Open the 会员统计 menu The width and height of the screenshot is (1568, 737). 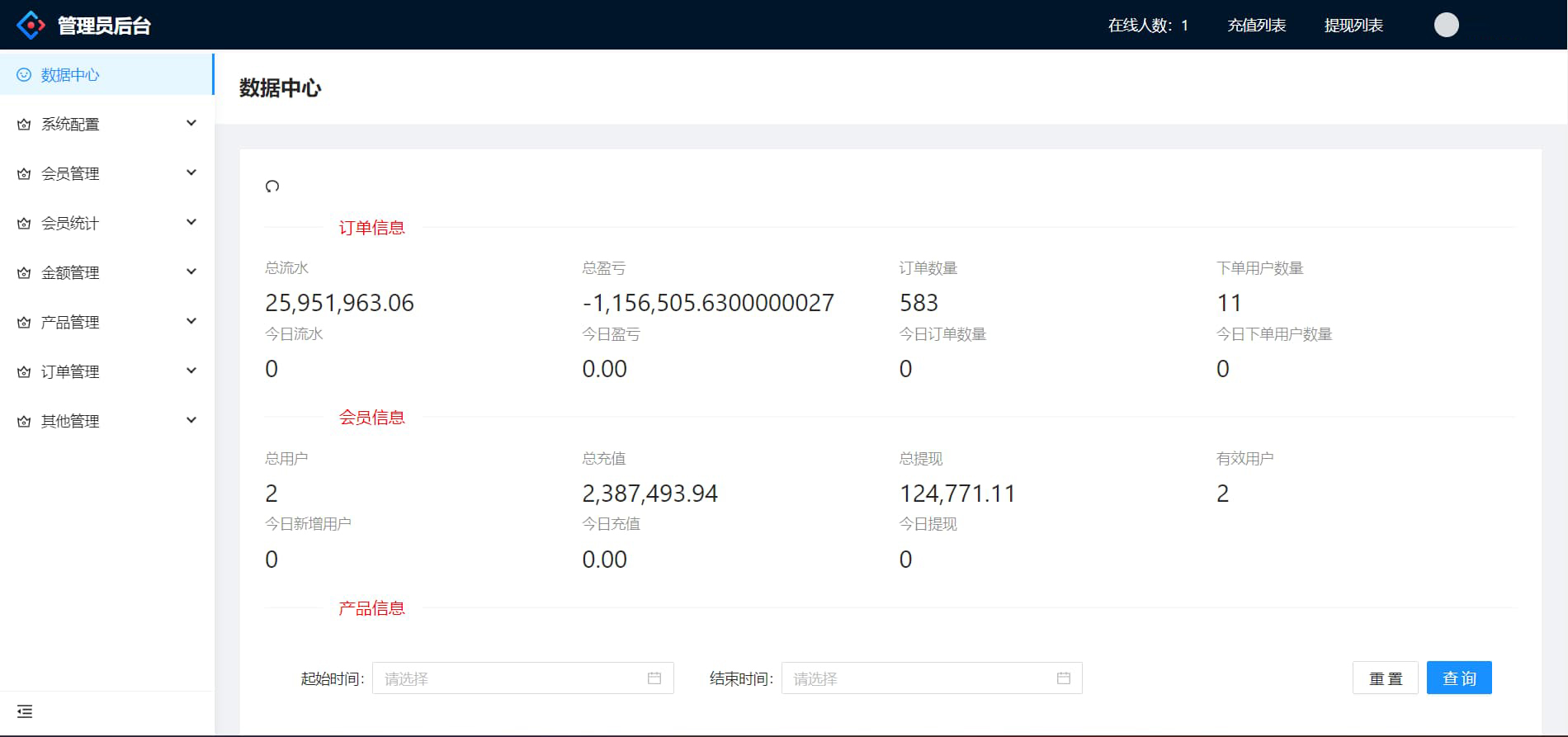tap(106, 223)
